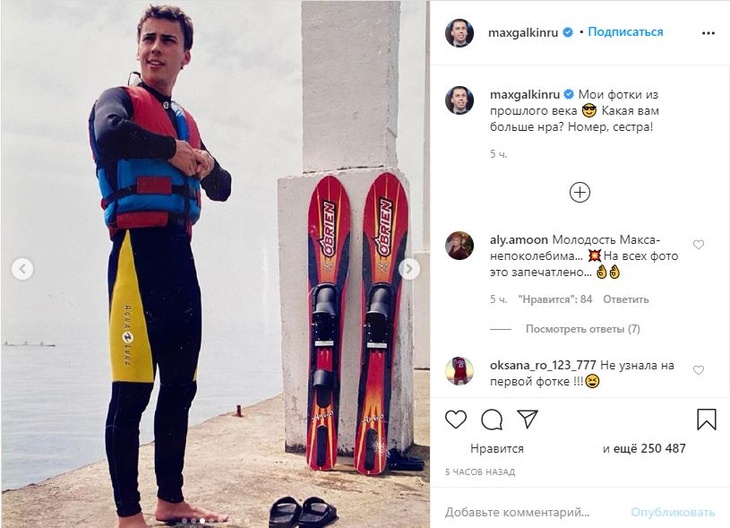Open three-dot post options menu

[708, 33]
